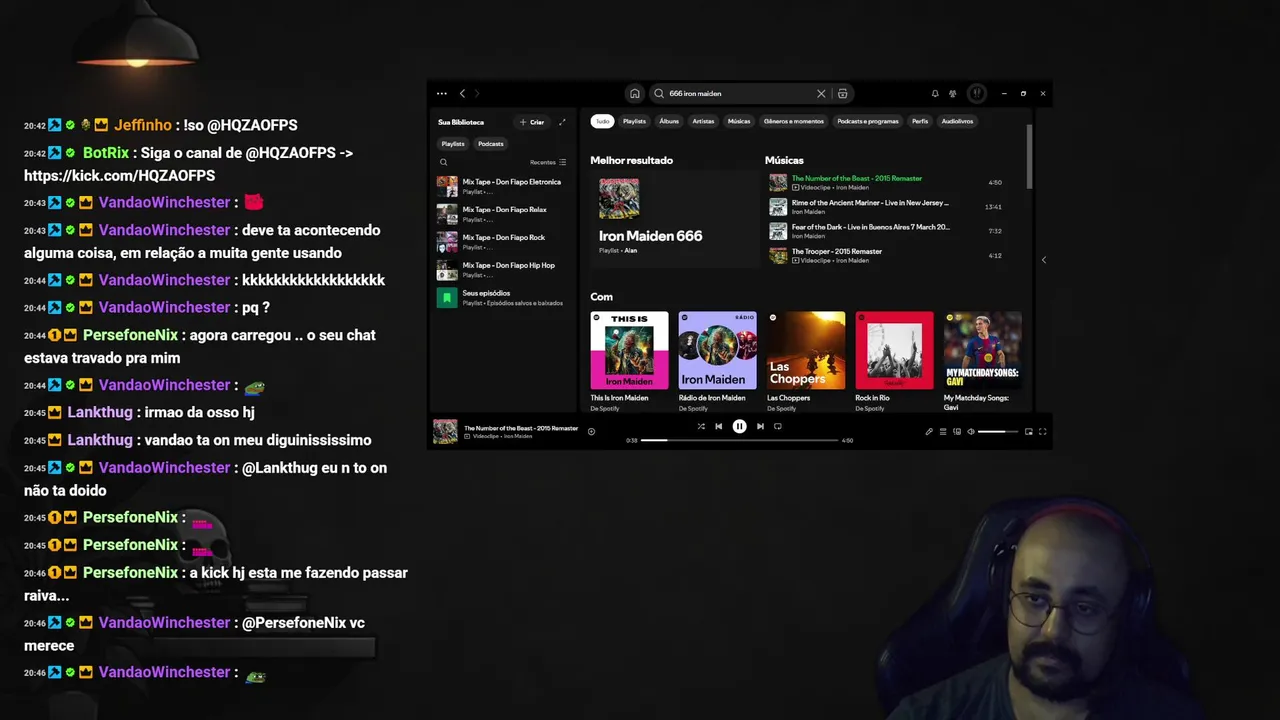Select the Gêneros e momentos tab

(x=794, y=121)
